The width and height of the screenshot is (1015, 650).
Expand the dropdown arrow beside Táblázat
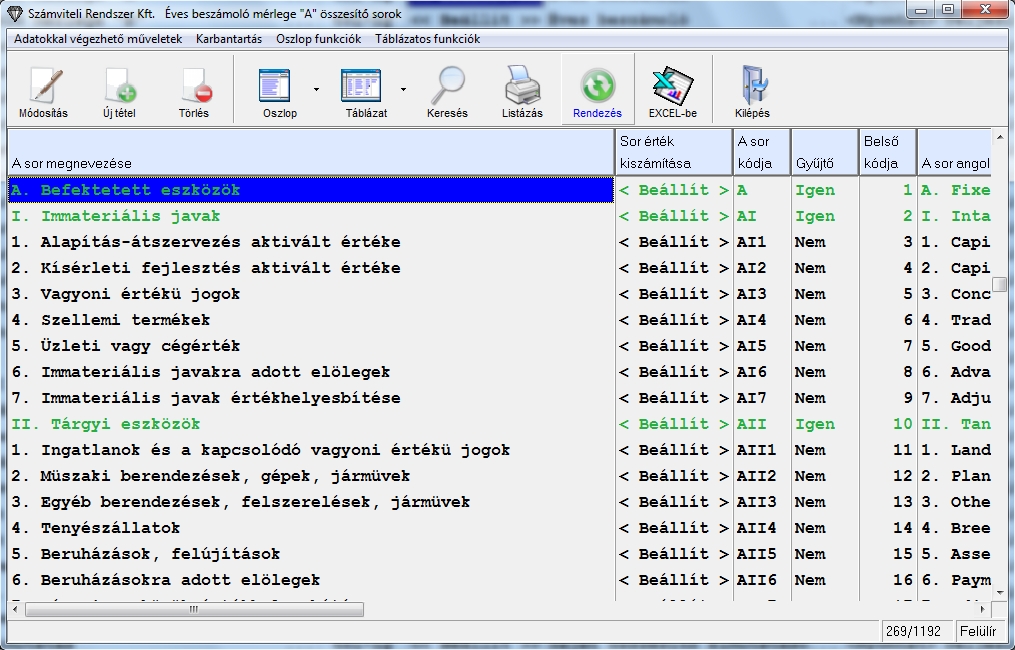point(403,89)
